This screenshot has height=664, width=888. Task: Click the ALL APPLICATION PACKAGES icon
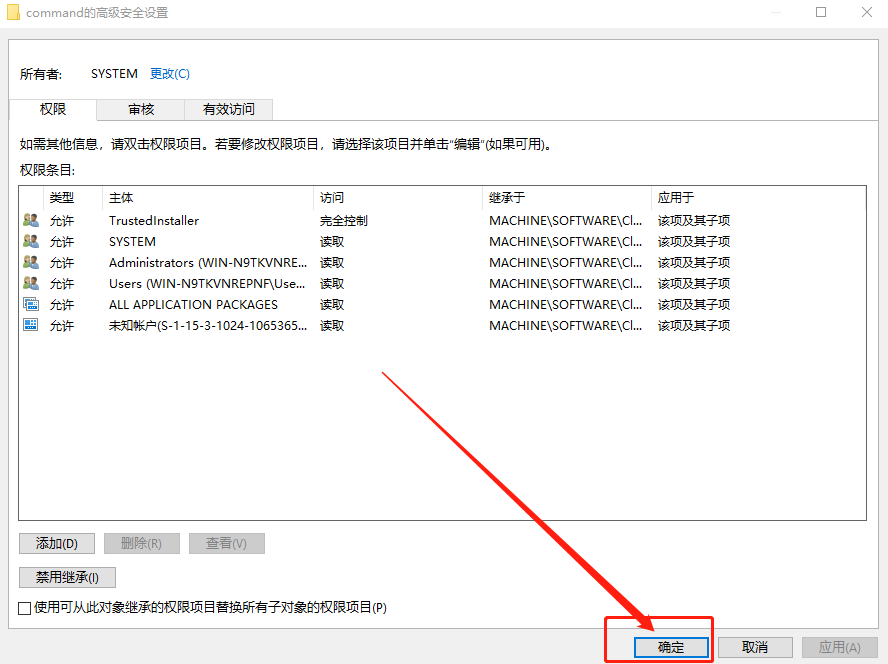coord(31,304)
